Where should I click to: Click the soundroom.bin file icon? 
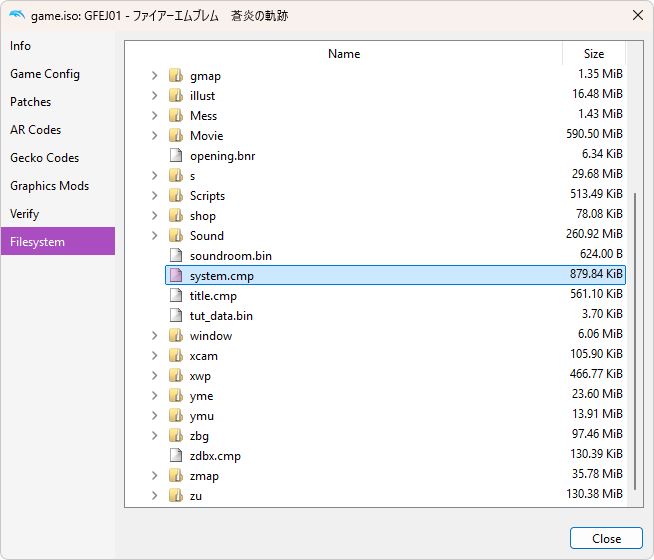[x=176, y=256]
